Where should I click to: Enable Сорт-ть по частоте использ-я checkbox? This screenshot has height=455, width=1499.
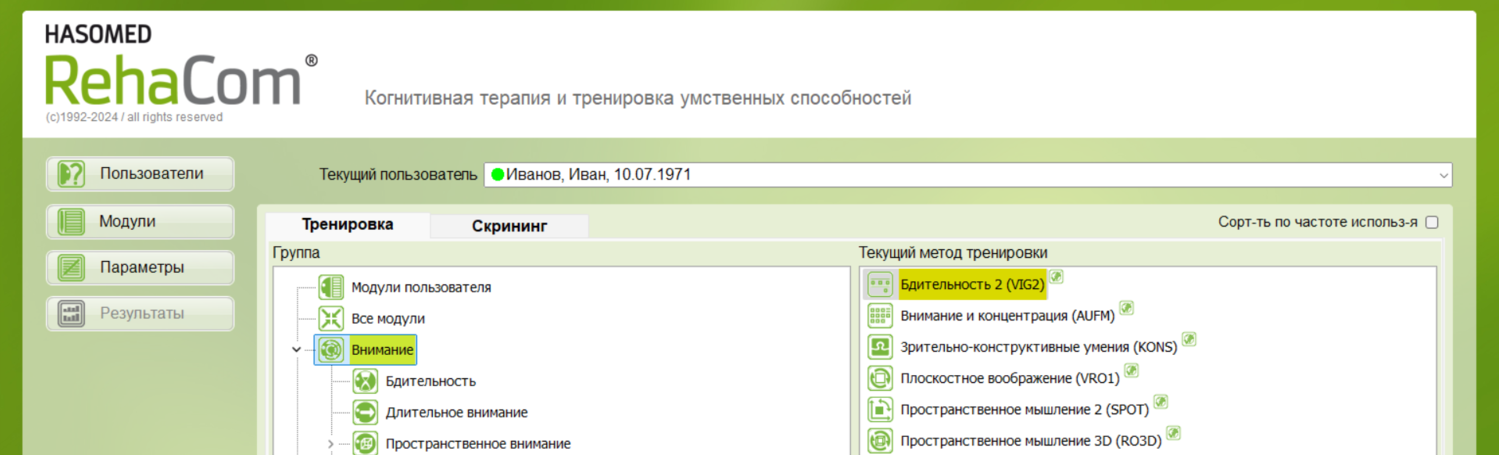click(1431, 222)
